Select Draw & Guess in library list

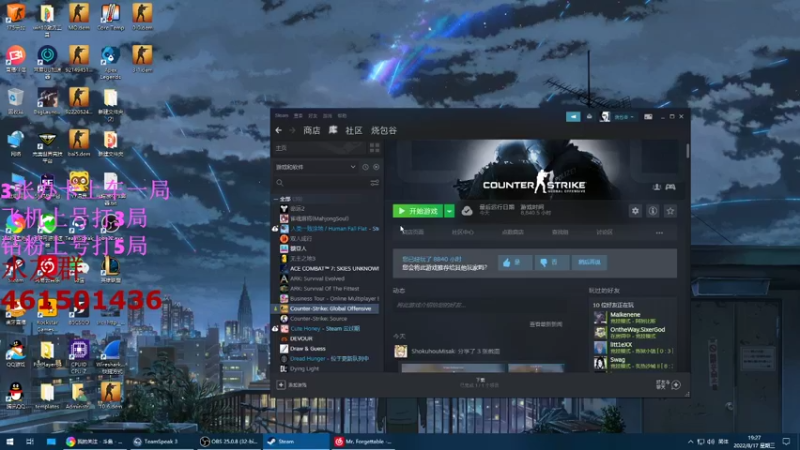click(x=308, y=349)
